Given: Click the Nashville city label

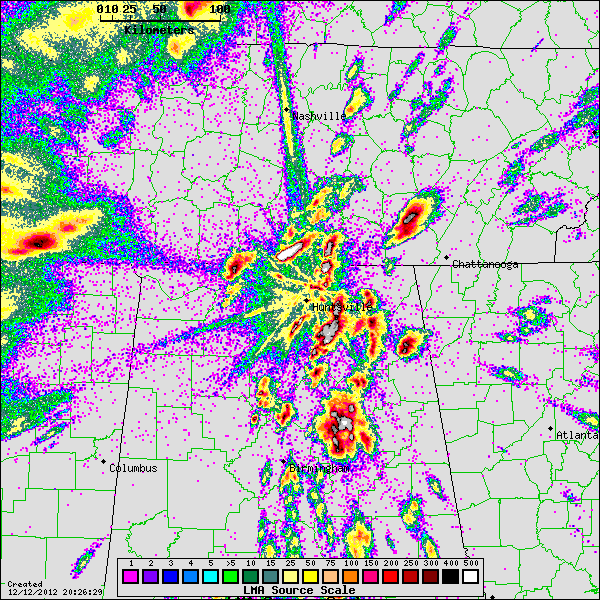Looking at the screenshot, I should click(x=319, y=116).
